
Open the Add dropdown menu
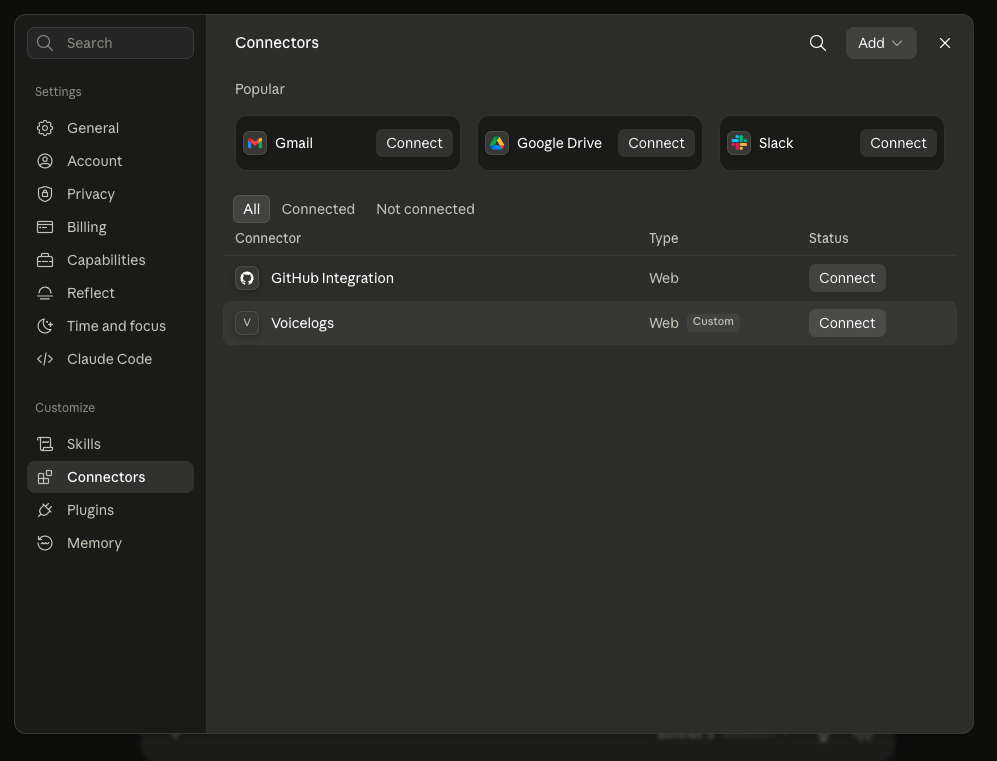pos(881,43)
